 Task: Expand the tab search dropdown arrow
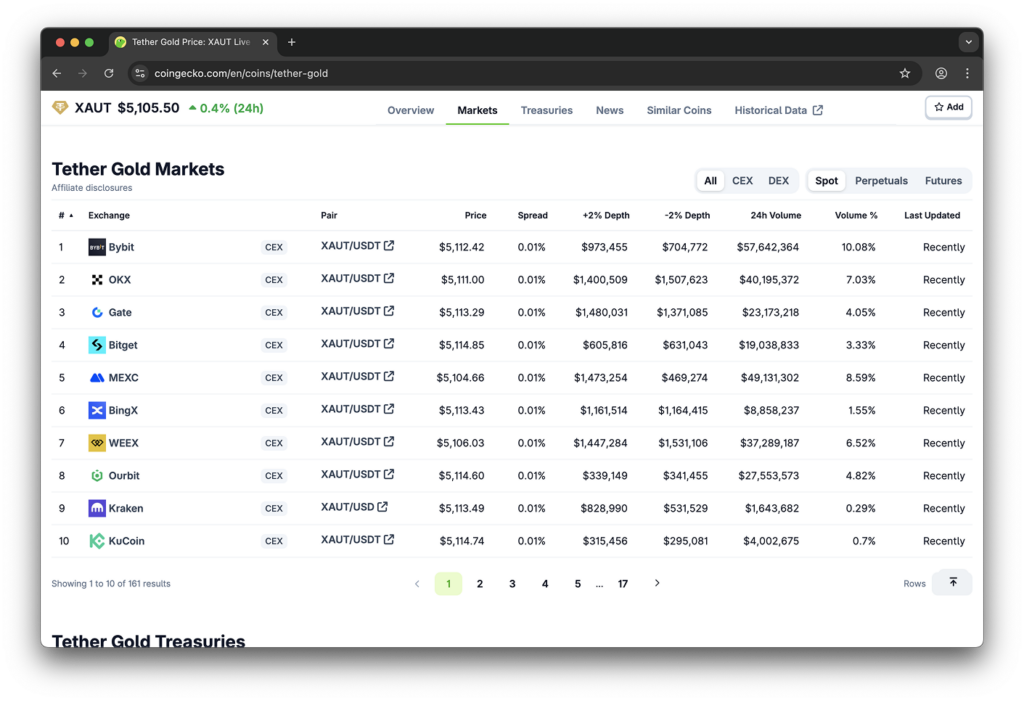tap(968, 42)
